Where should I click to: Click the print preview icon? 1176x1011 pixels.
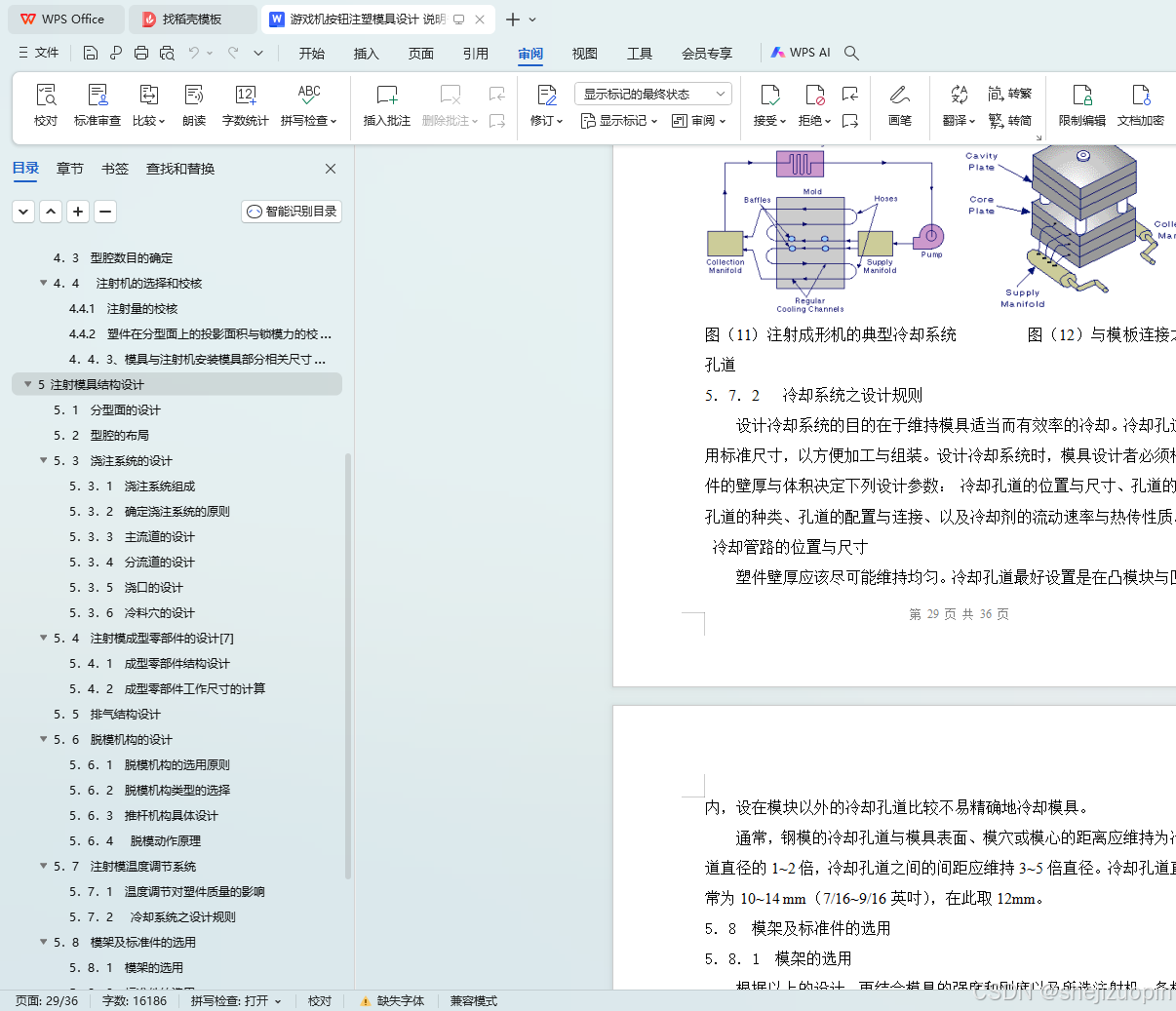coord(167,53)
